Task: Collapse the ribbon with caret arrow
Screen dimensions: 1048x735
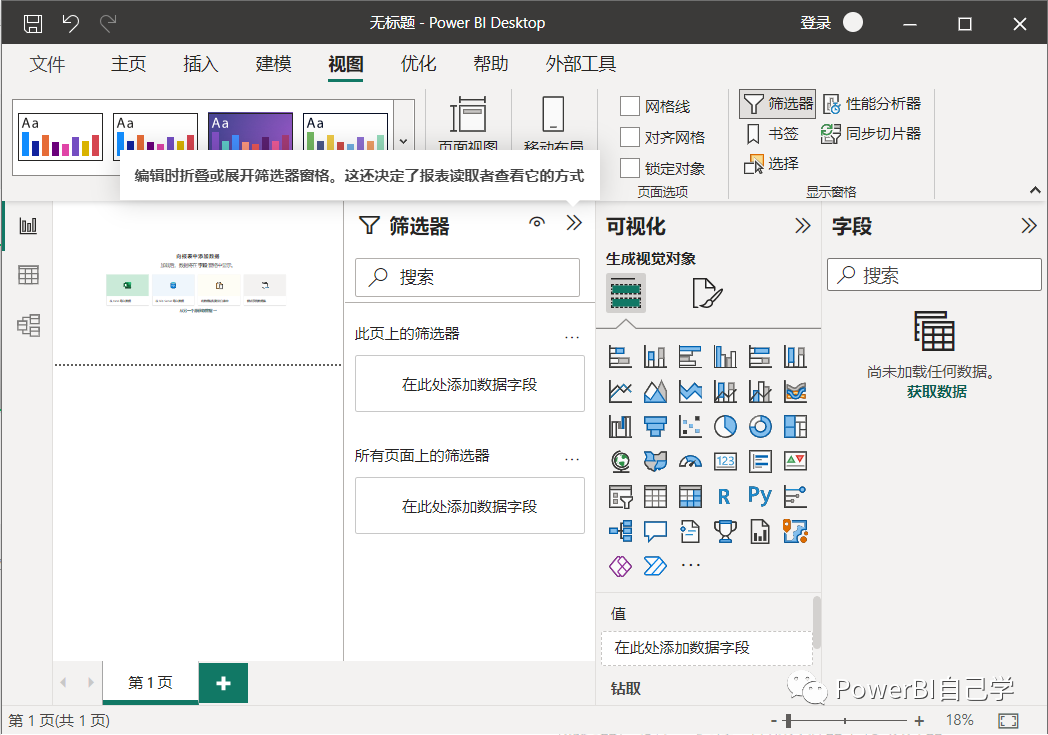Action: click(x=1035, y=190)
